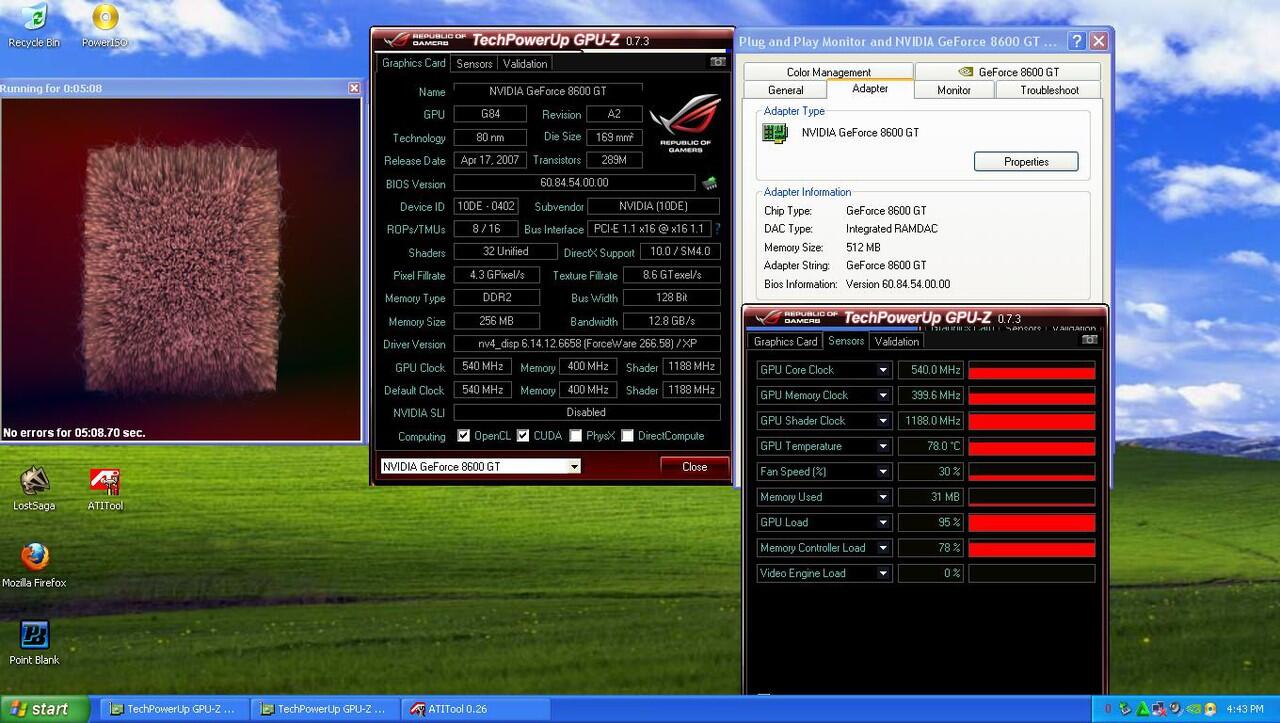1280x723 pixels.
Task: Click the ROG logo in GPU-Z Graphics Card window
Action: [685, 122]
